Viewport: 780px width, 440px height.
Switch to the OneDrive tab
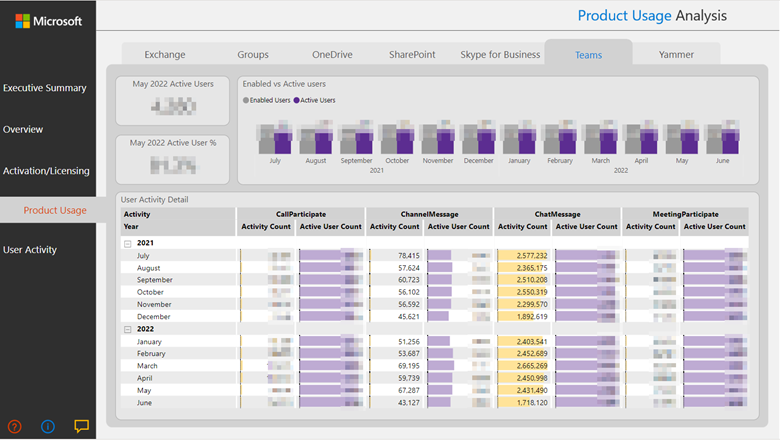[x=332, y=55]
